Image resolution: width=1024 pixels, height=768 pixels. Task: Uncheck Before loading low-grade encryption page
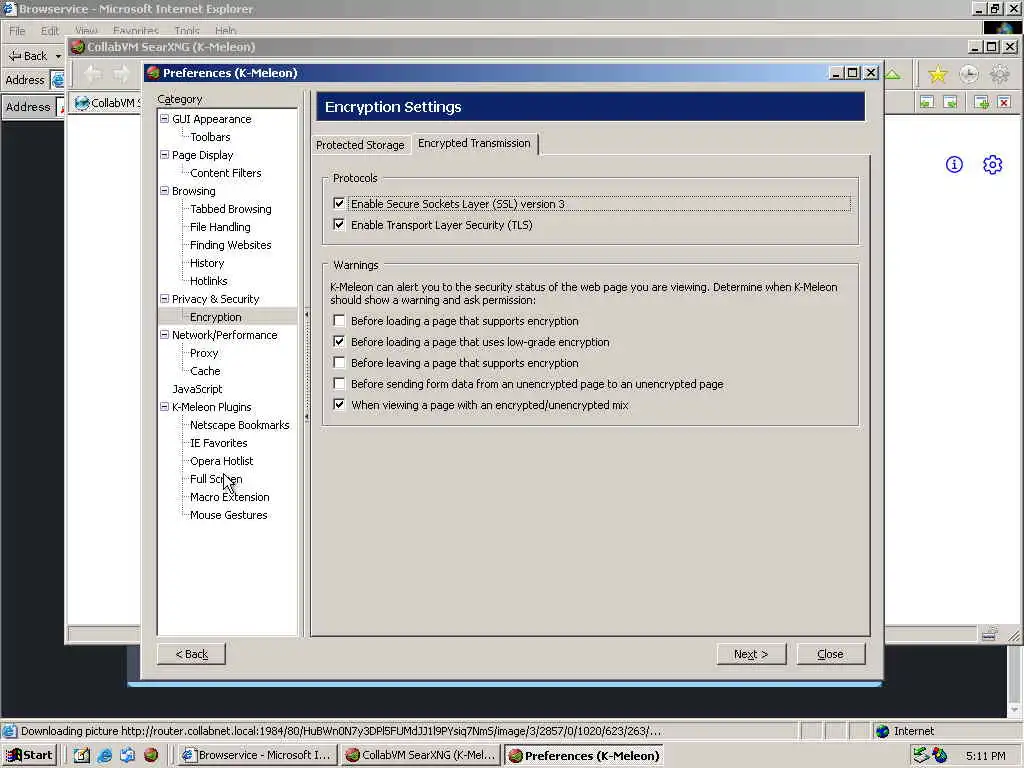(x=339, y=342)
